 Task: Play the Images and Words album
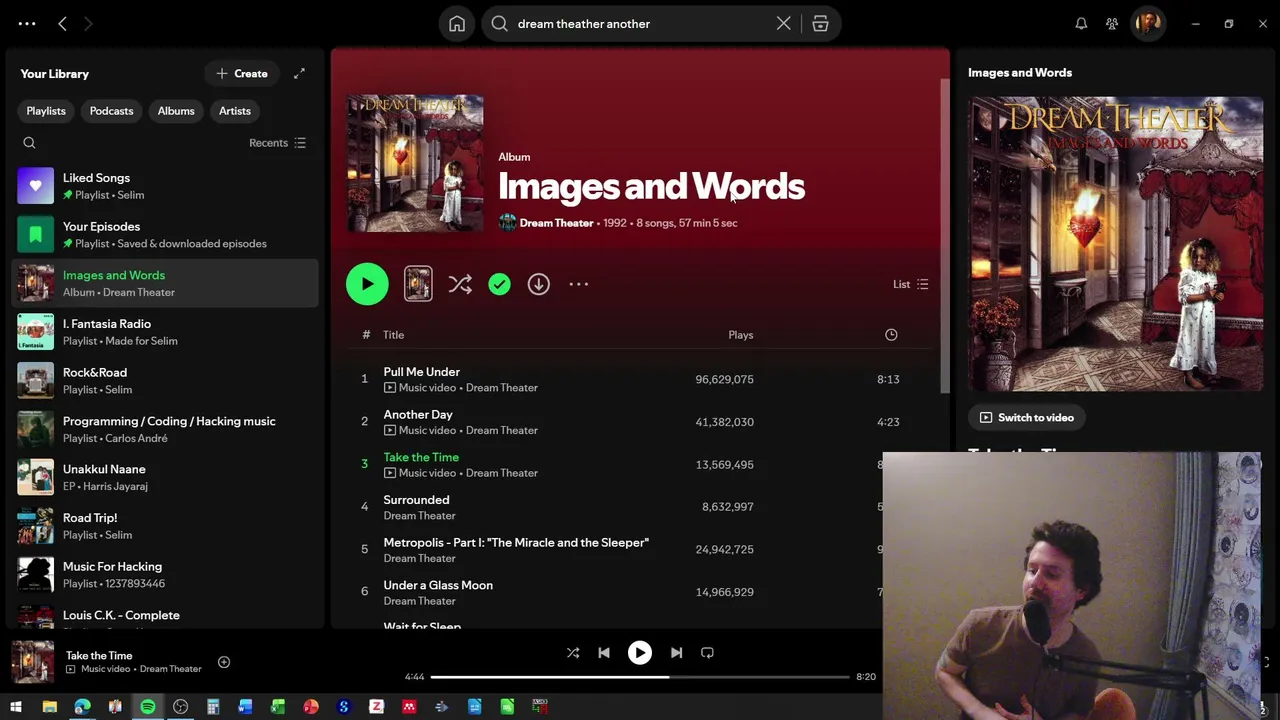pyautogui.click(x=367, y=284)
